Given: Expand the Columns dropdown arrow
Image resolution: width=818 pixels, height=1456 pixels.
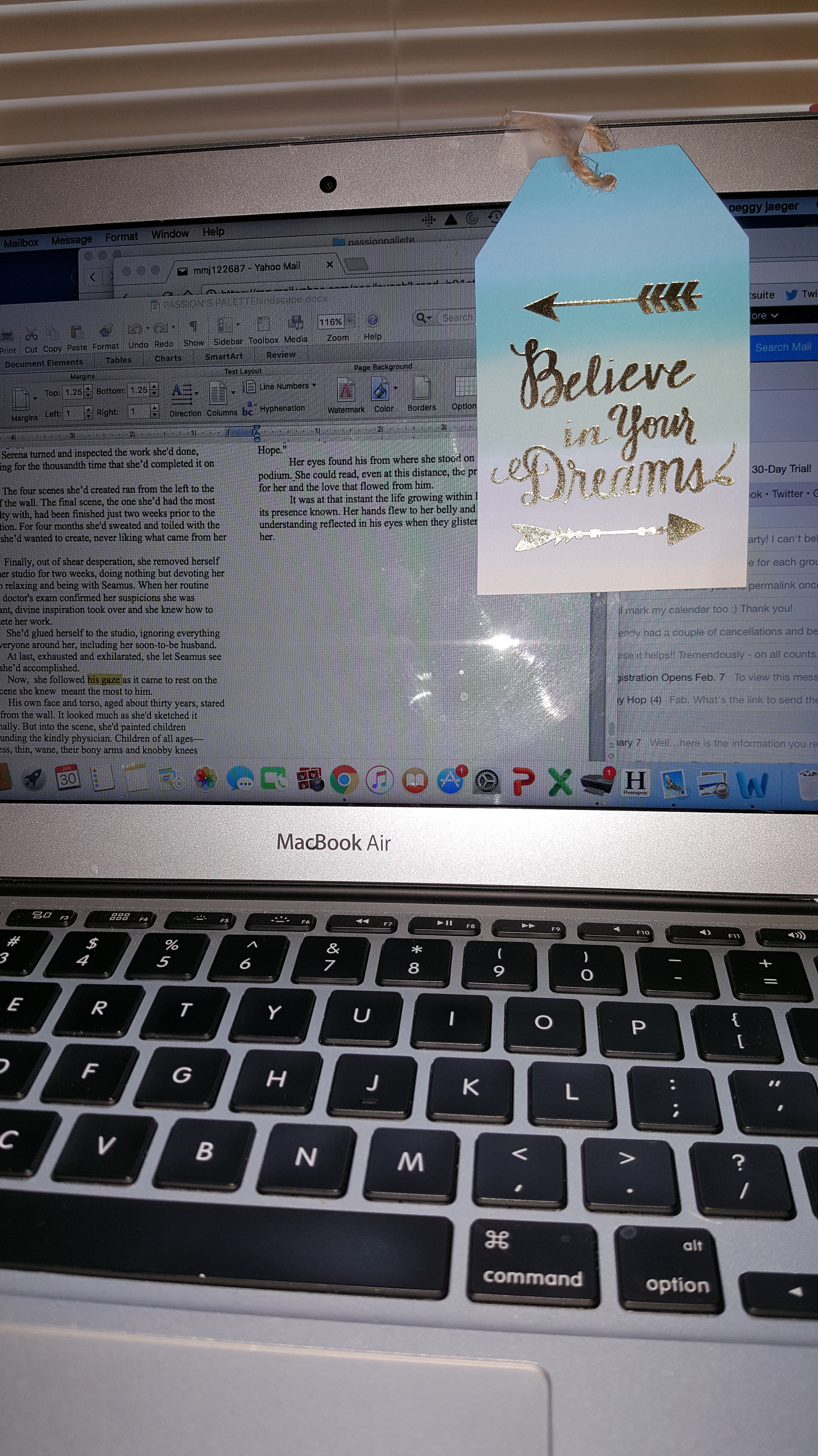Looking at the screenshot, I should click(x=233, y=392).
